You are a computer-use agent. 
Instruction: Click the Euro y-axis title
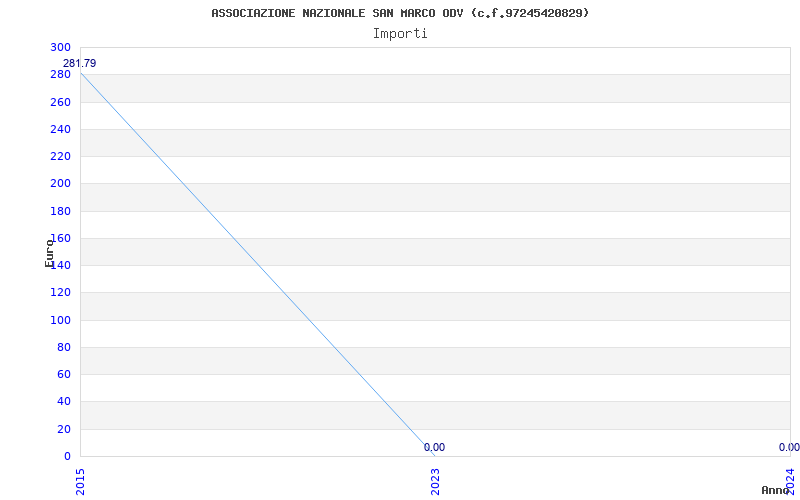pos(49,253)
